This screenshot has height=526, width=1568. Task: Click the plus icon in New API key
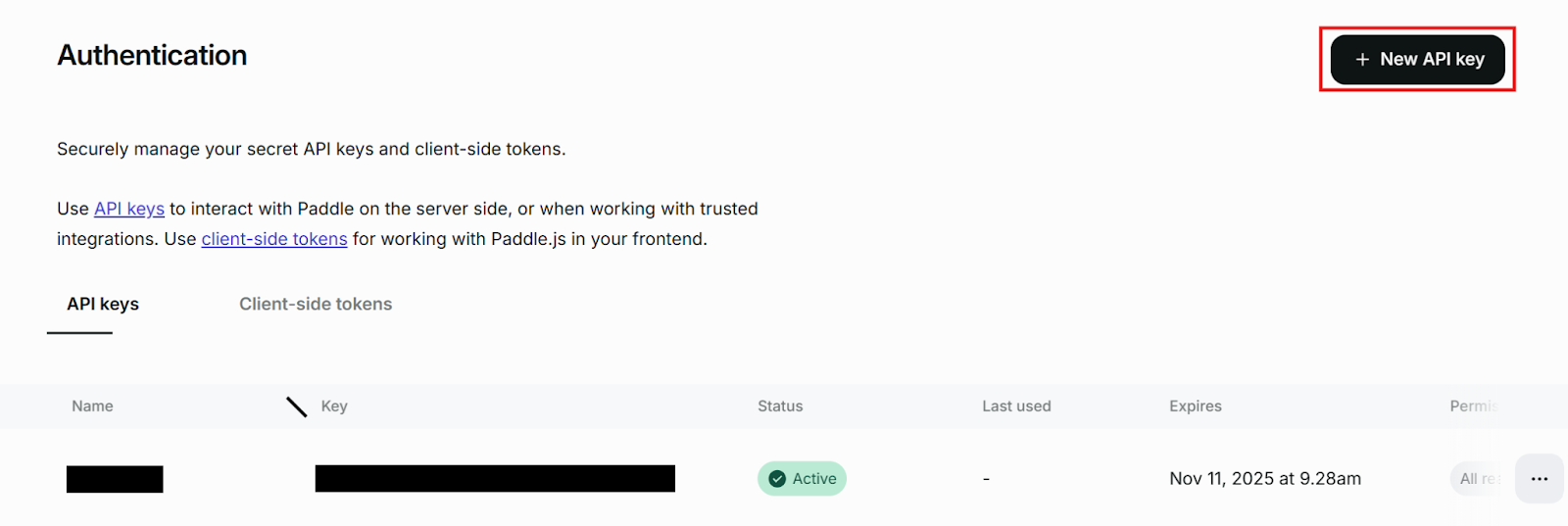pos(1362,60)
